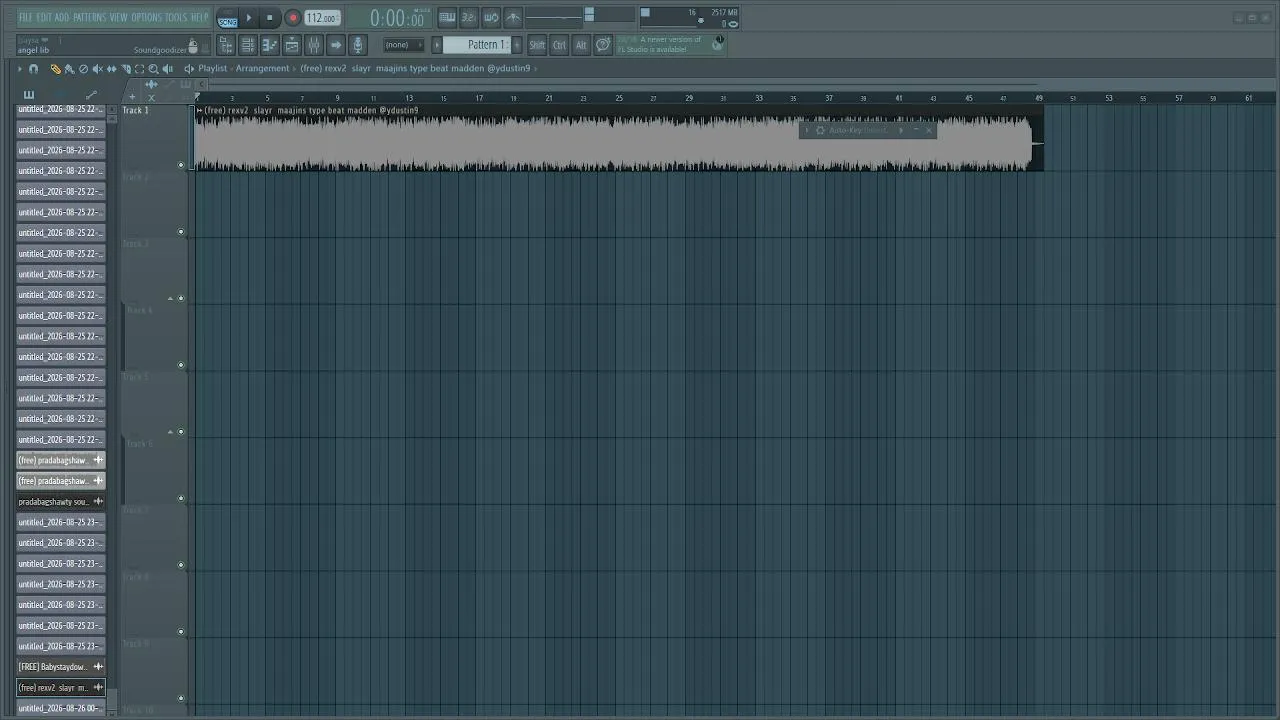Click the right-arrow toolbar icon beside mixer
Viewport: 1280px width, 720px height.
(x=336, y=45)
